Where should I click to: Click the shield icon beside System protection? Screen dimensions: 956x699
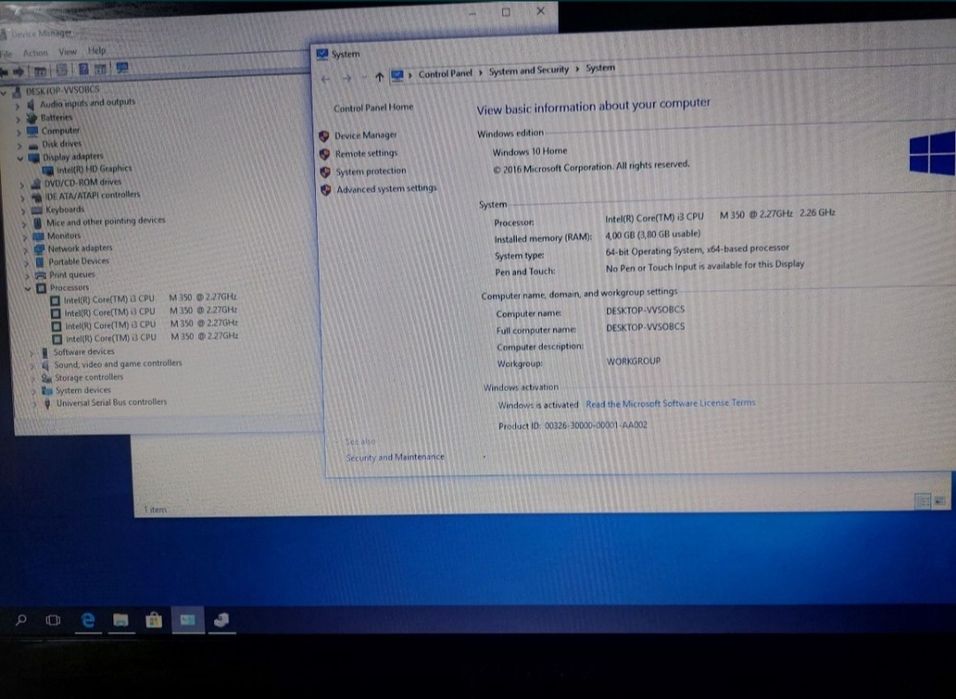[x=326, y=172]
